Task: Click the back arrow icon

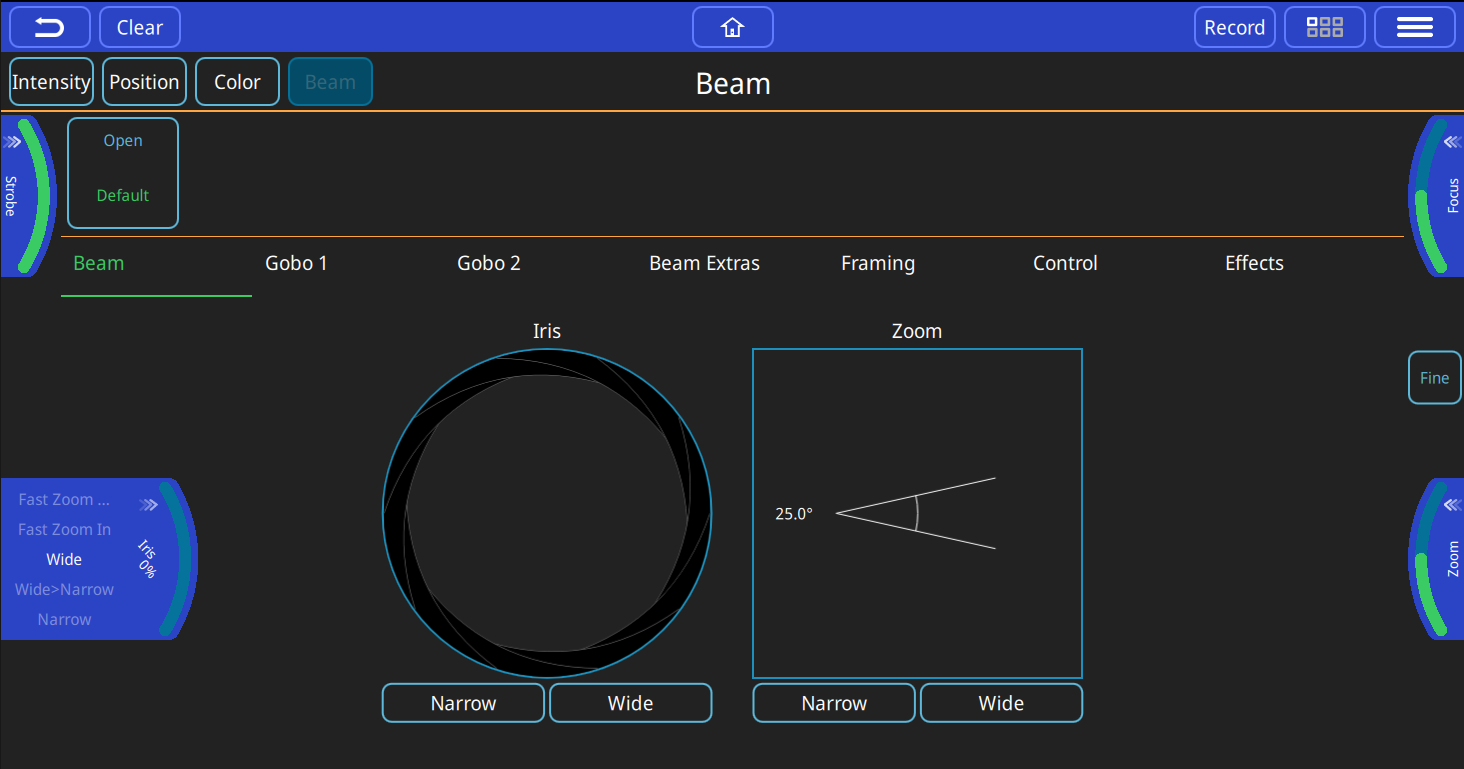Action: (50, 27)
